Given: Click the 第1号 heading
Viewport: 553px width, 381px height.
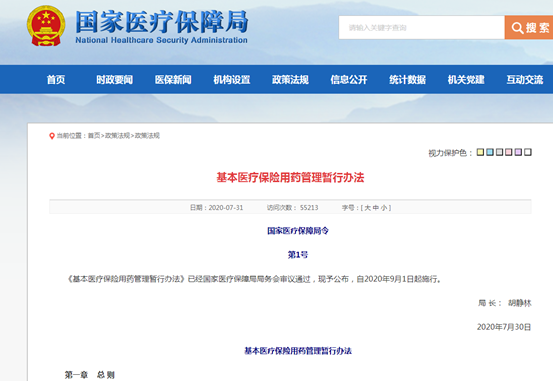Looking at the screenshot, I should click(x=298, y=255).
